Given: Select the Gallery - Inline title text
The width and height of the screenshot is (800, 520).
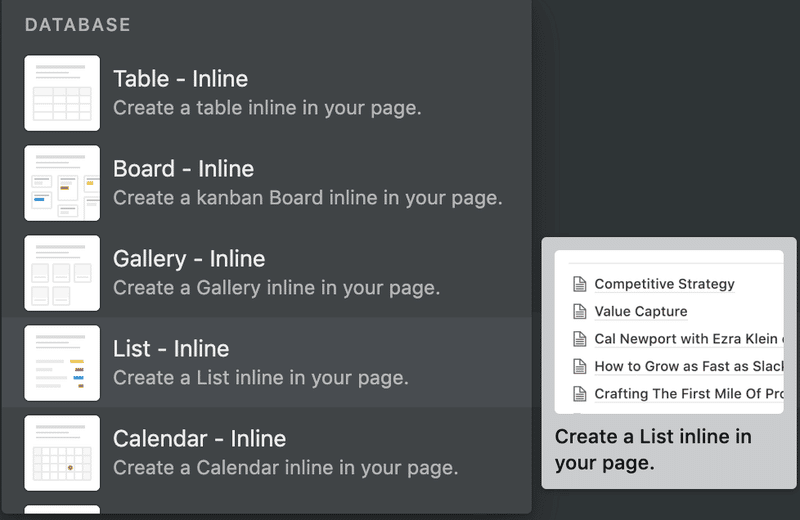Looking at the screenshot, I should (189, 259).
